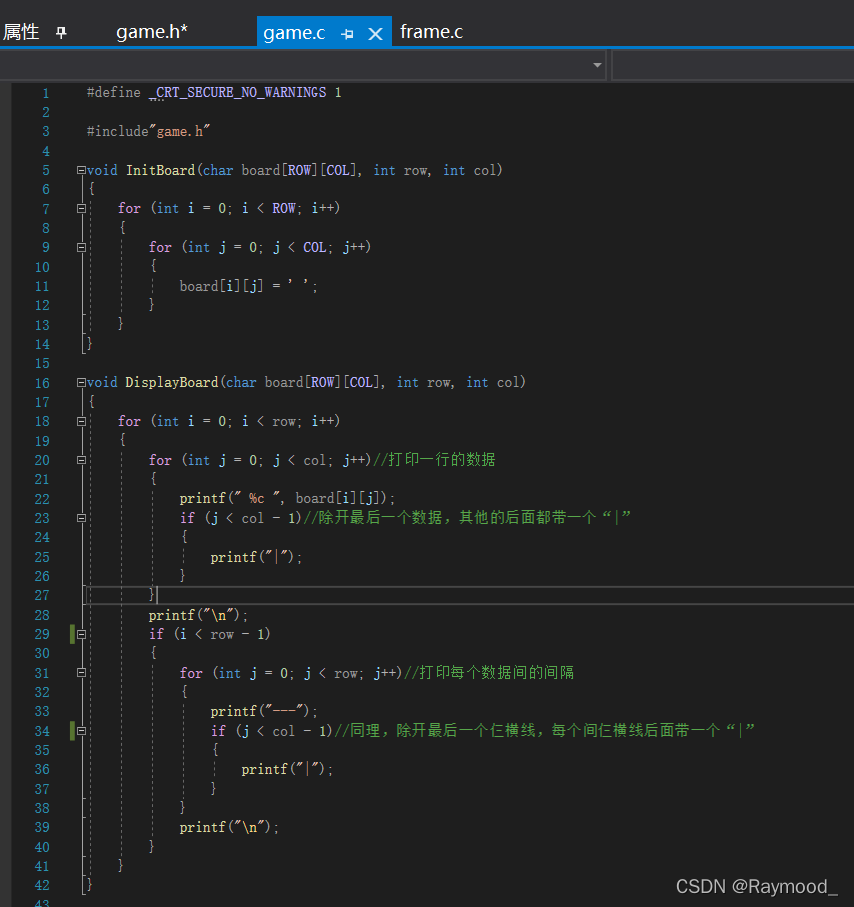Click the printf("|") on line 25
Viewport: 854px width, 907px height.
tap(256, 557)
